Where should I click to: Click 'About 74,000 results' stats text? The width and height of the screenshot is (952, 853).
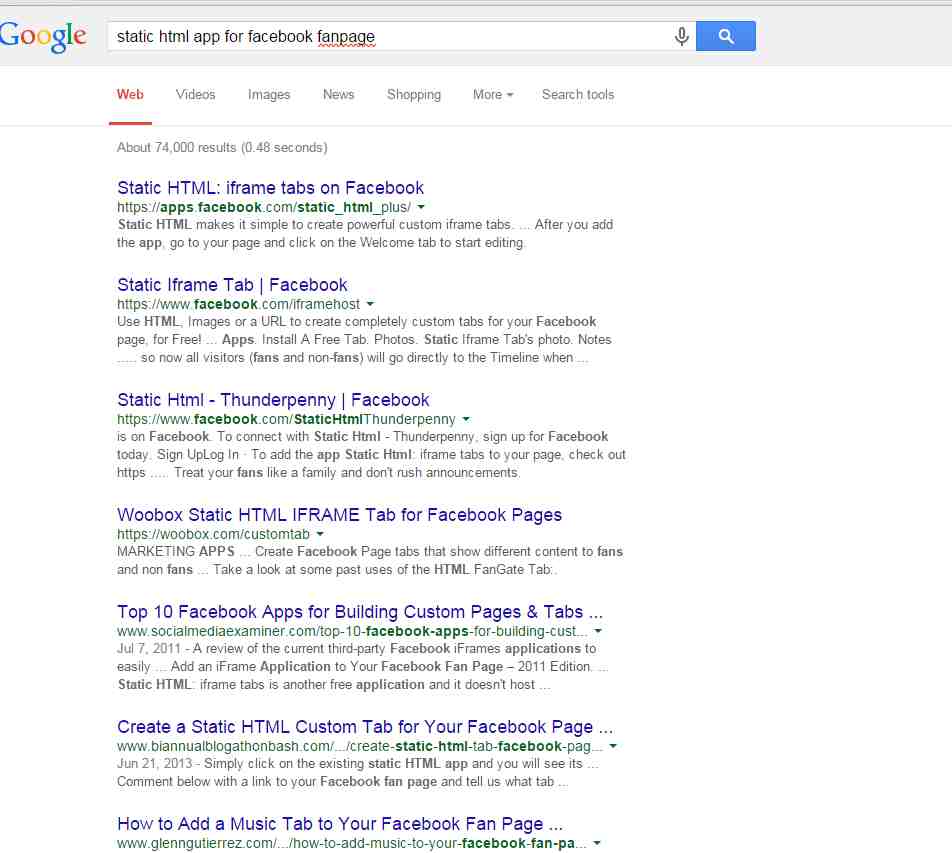click(222, 148)
